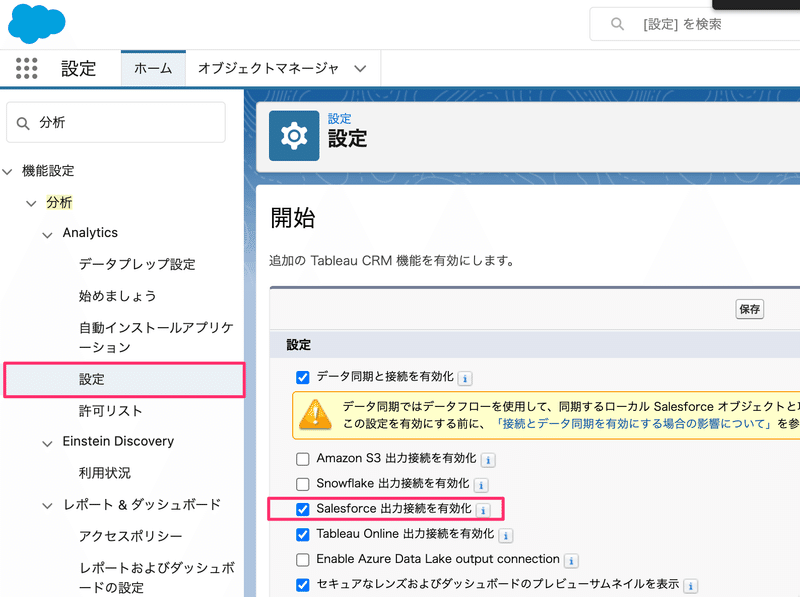Toggle Tableau Online 出力接続を有効化 checkbox
Screen dimensions: 800x597
[303, 535]
